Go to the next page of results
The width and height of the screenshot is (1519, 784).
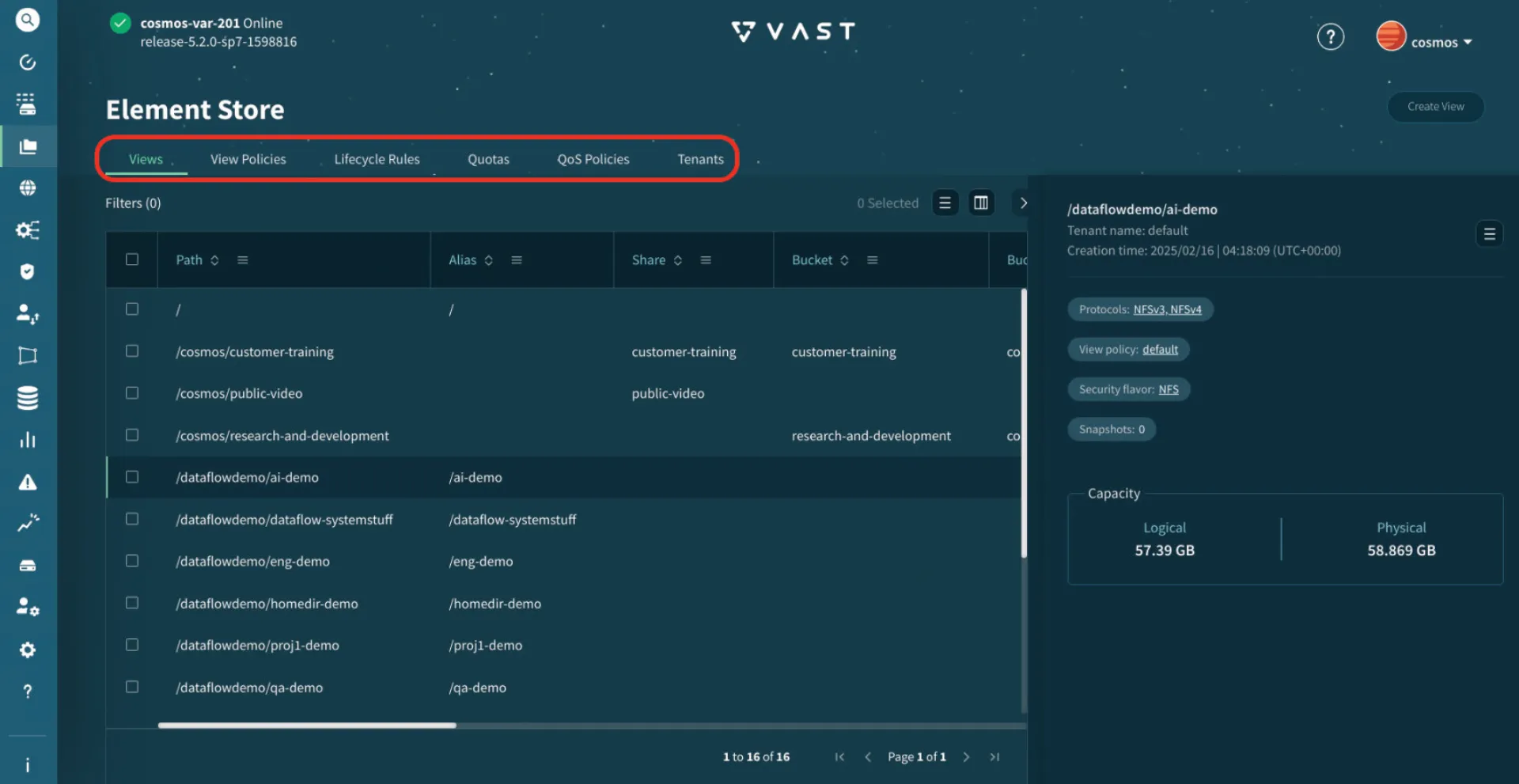966,757
